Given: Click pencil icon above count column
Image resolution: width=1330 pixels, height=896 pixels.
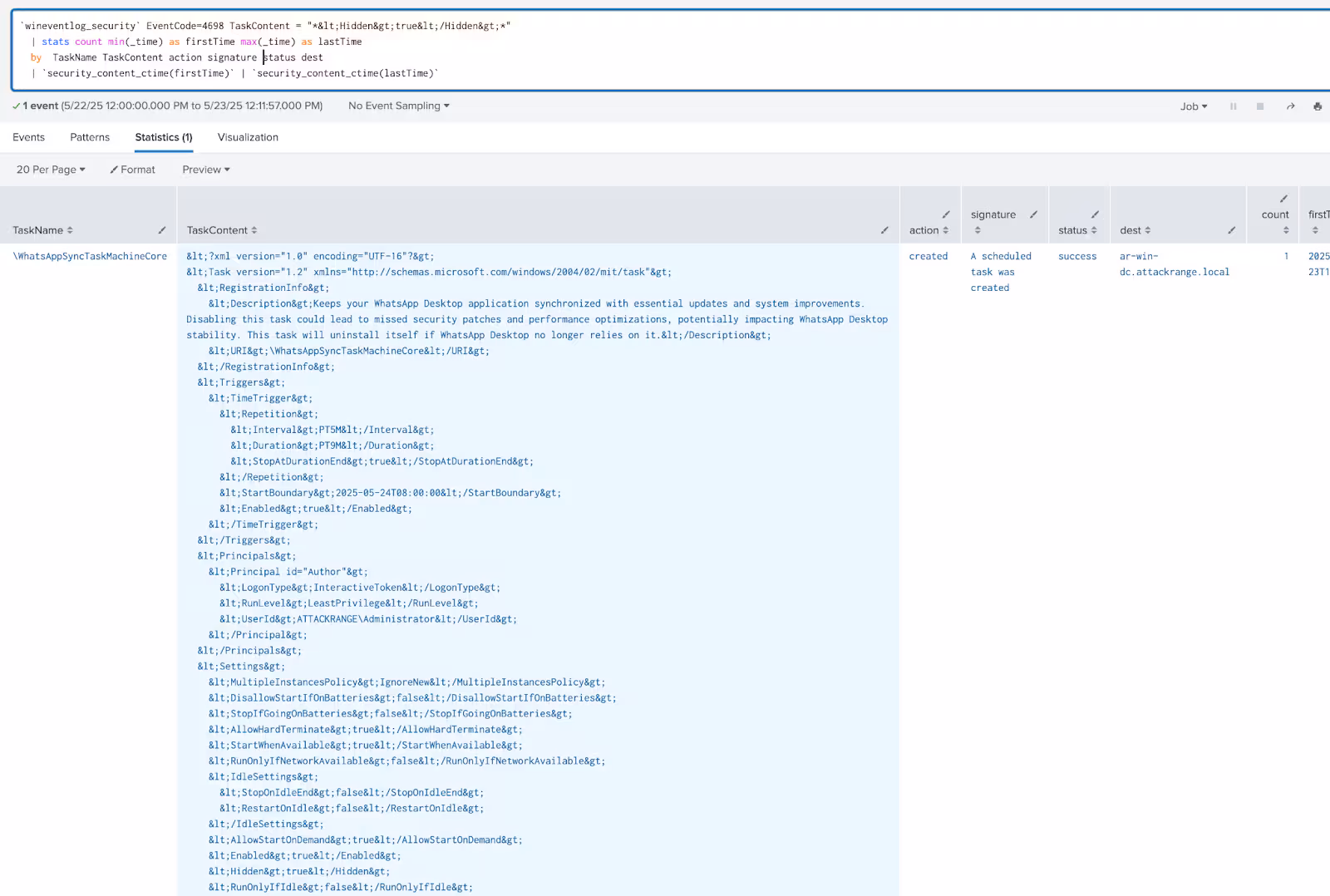Looking at the screenshot, I should click(1283, 199).
